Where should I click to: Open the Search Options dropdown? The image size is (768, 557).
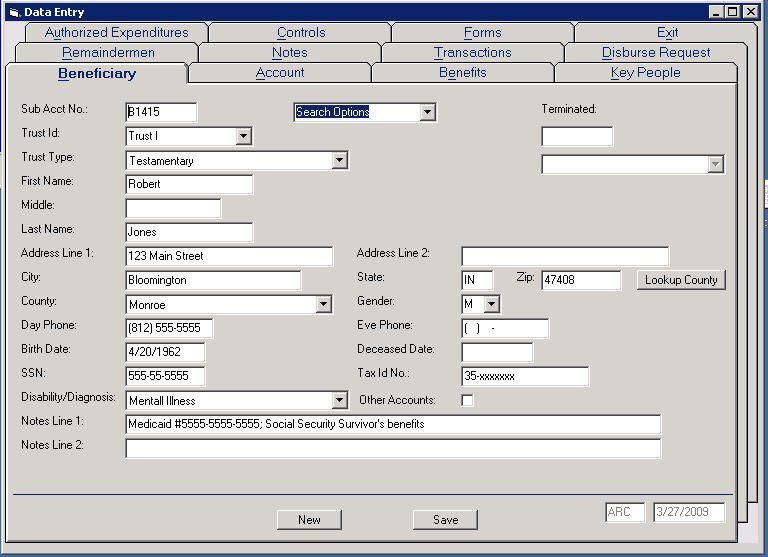428,113
